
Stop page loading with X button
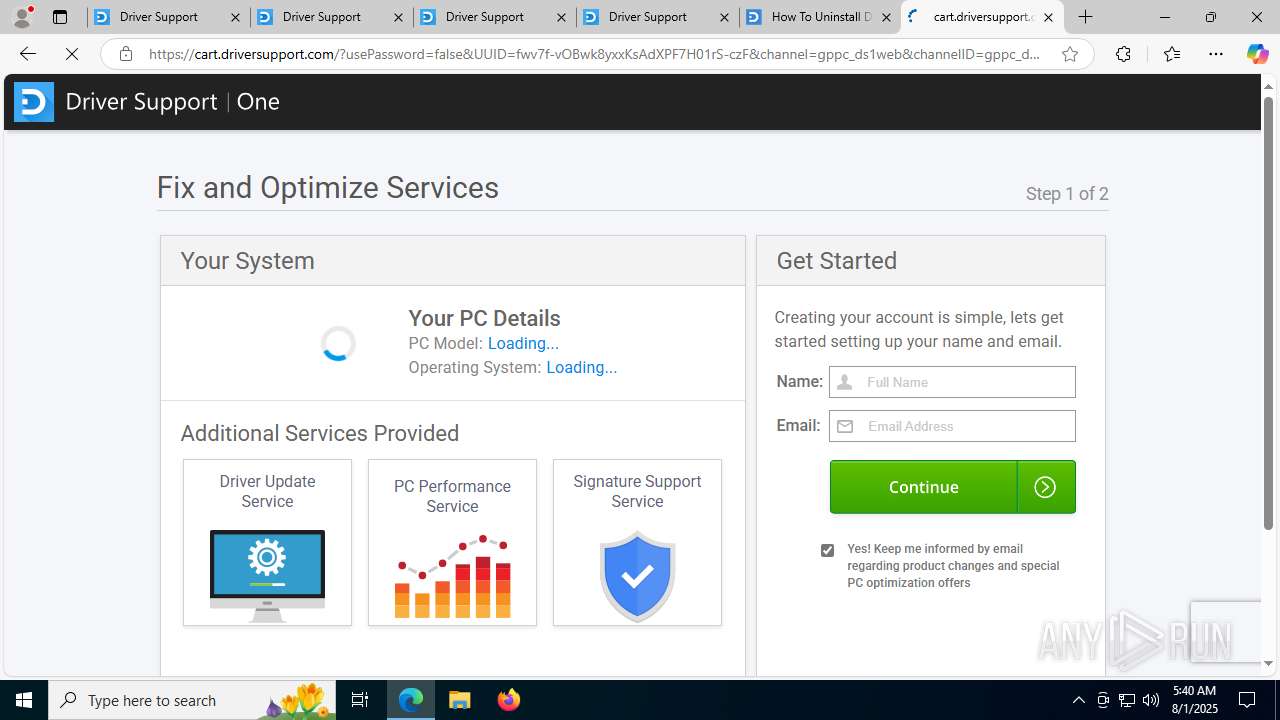72,54
